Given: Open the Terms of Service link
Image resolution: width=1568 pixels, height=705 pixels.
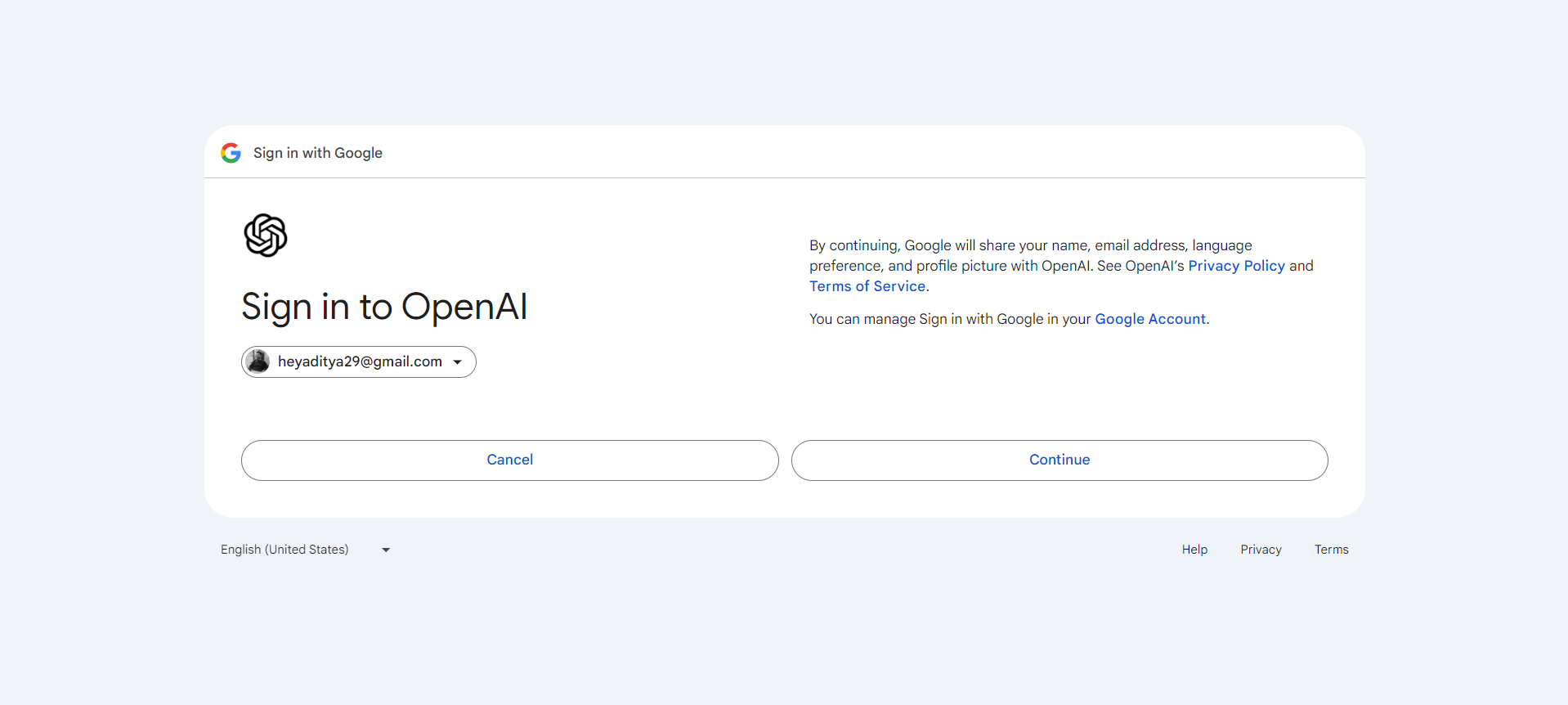Looking at the screenshot, I should [x=867, y=286].
